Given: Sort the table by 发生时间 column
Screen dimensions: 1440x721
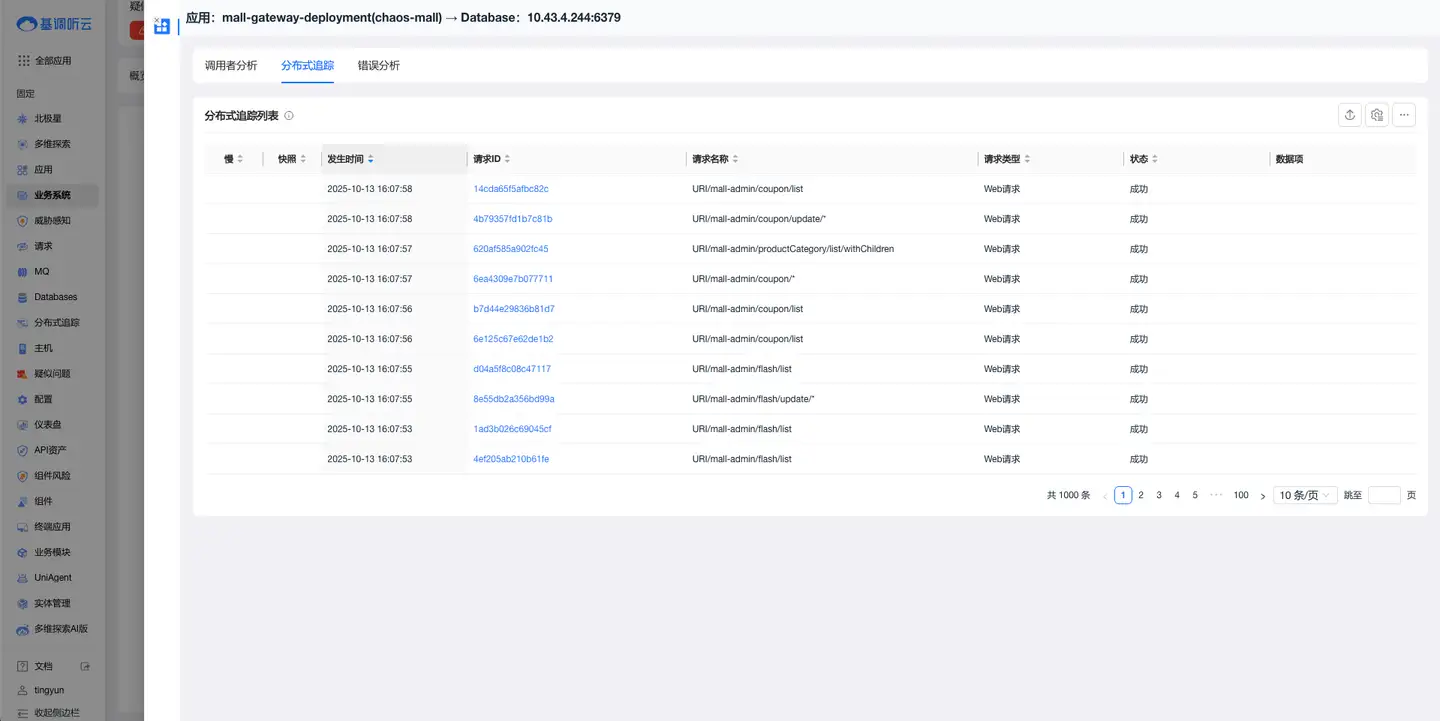Looking at the screenshot, I should tap(371, 159).
